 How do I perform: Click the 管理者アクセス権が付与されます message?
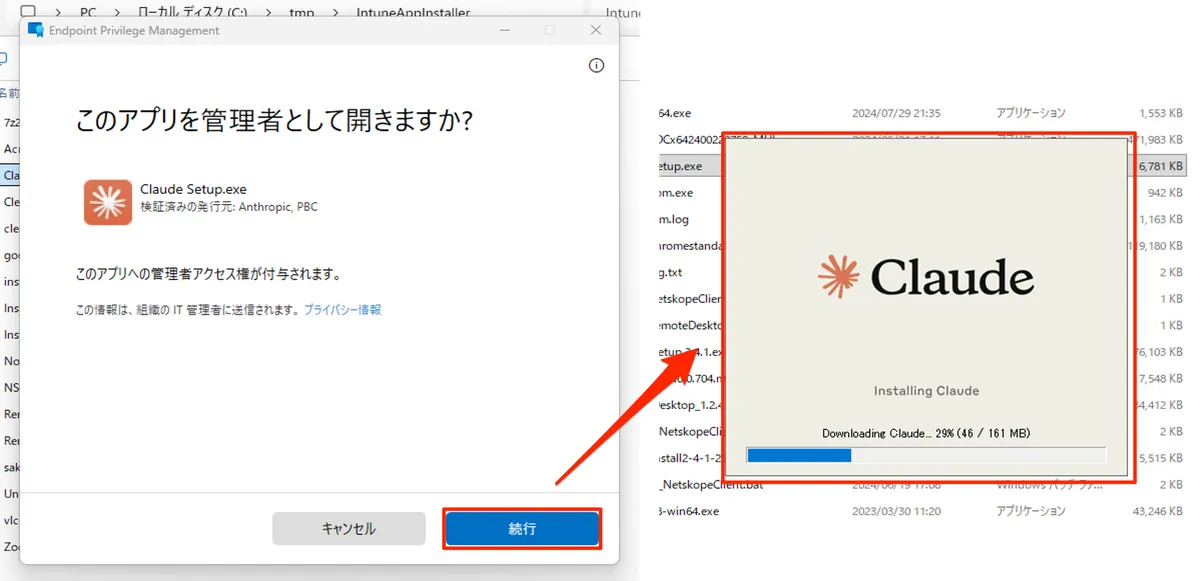click(x=209, y=273)
